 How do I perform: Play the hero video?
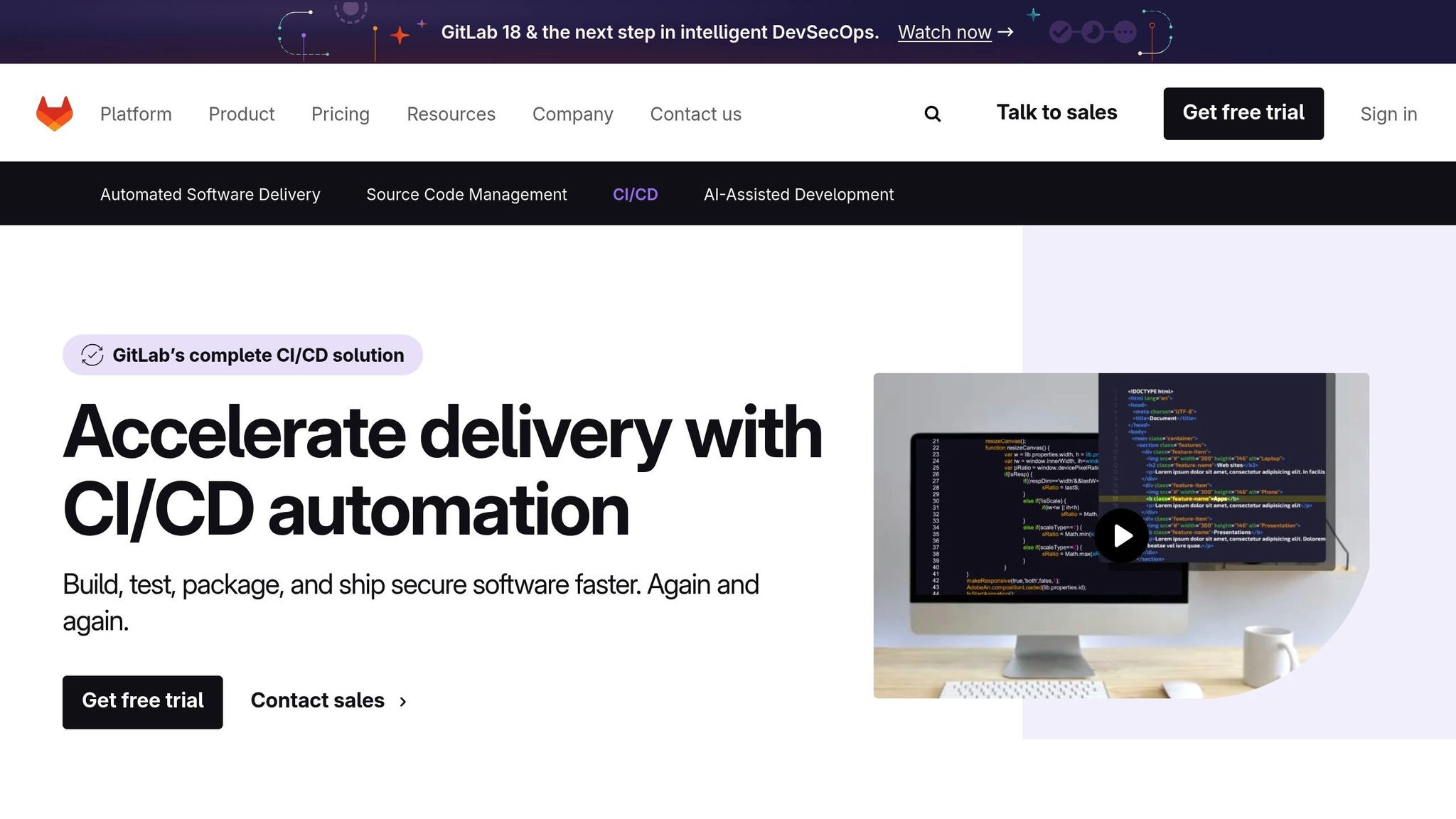(1121, 535)
